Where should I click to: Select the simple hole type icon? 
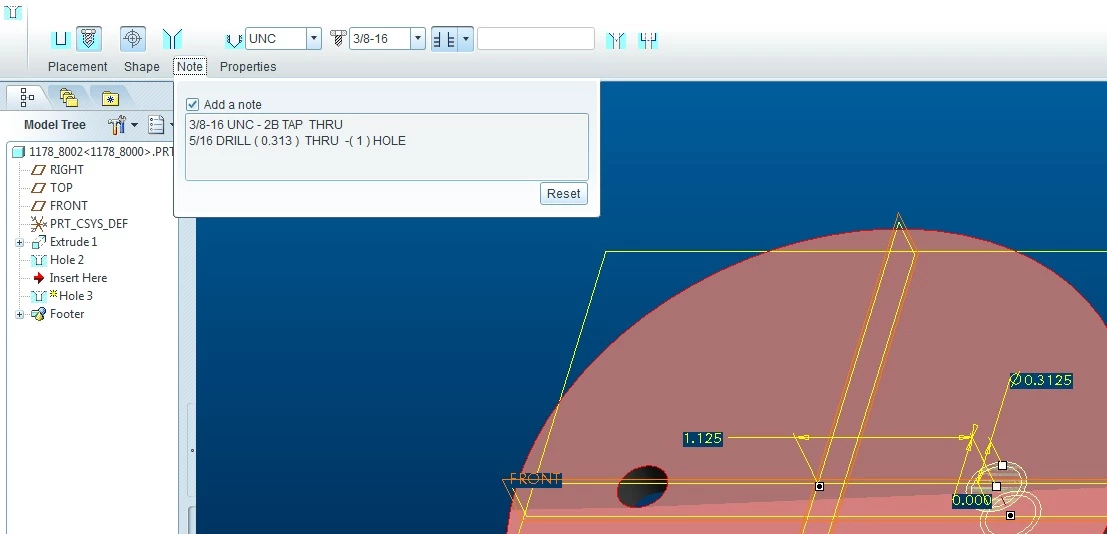tap(61, 39)
